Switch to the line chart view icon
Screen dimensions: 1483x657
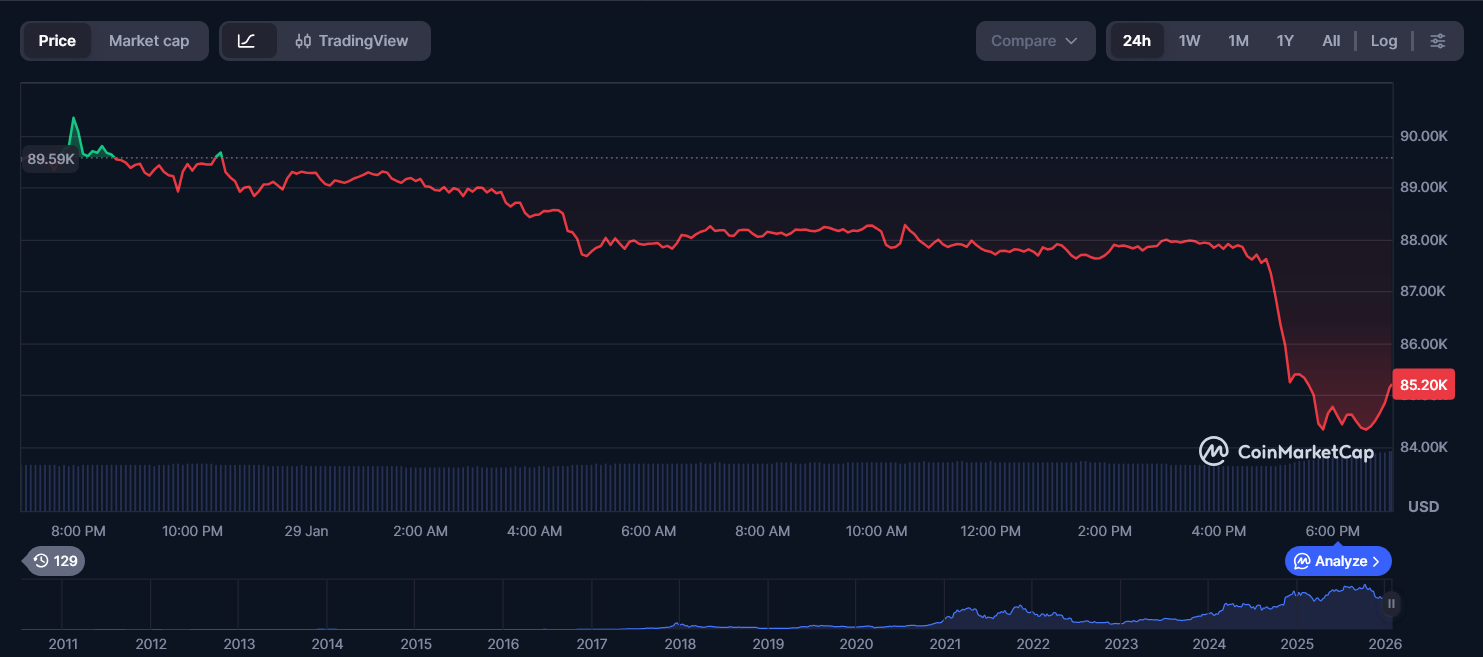(x=247, y=41)
